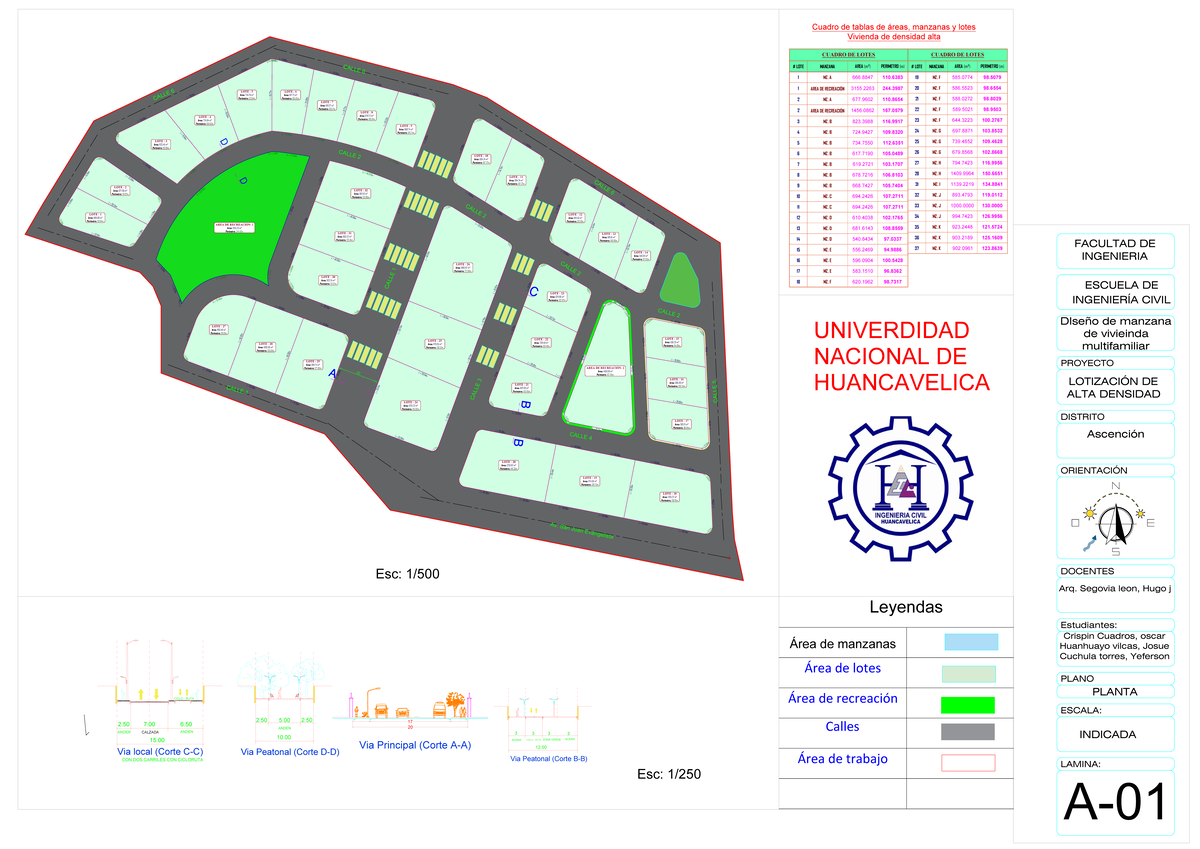Select the 'Arq. Segovia leon, Hugo j' entry
Viewport: 1200px width, 849px height.
pos(1114,590)
